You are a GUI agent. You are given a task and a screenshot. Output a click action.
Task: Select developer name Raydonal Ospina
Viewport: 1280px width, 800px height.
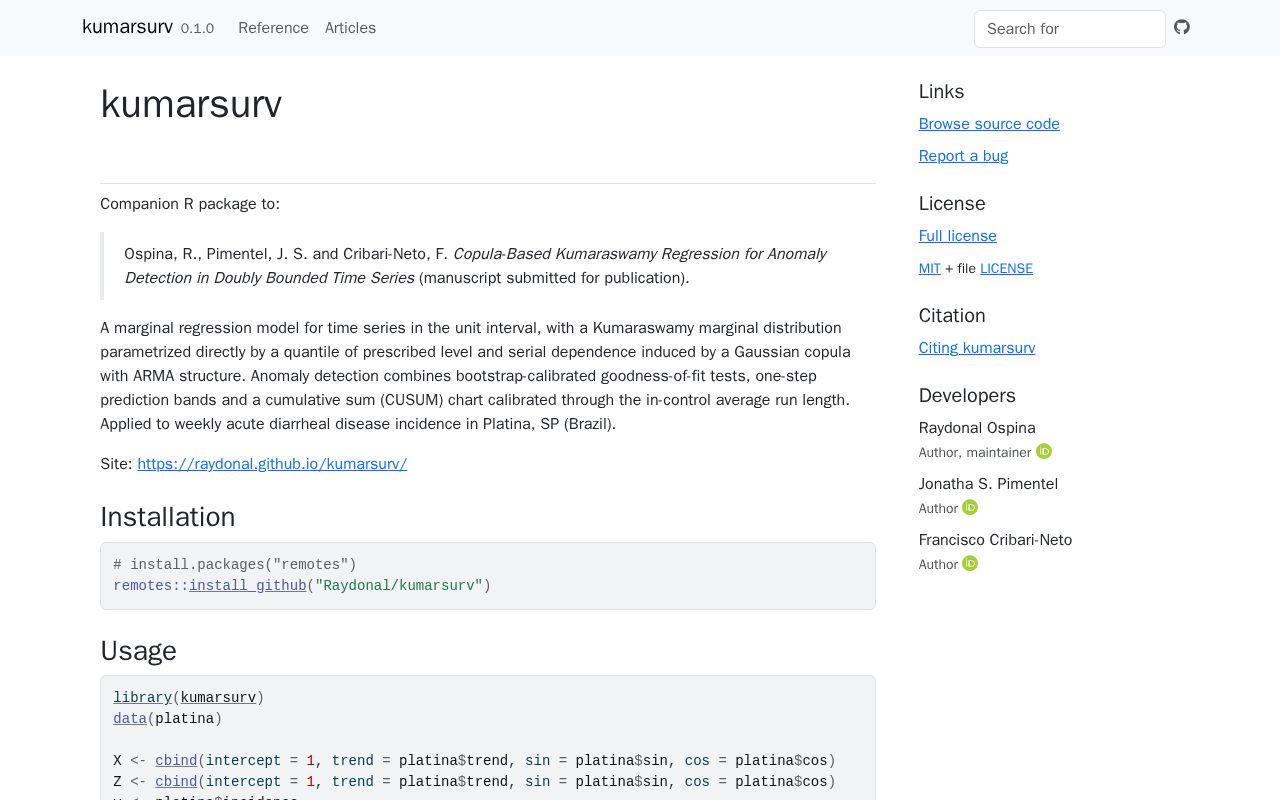coord(977,428)
